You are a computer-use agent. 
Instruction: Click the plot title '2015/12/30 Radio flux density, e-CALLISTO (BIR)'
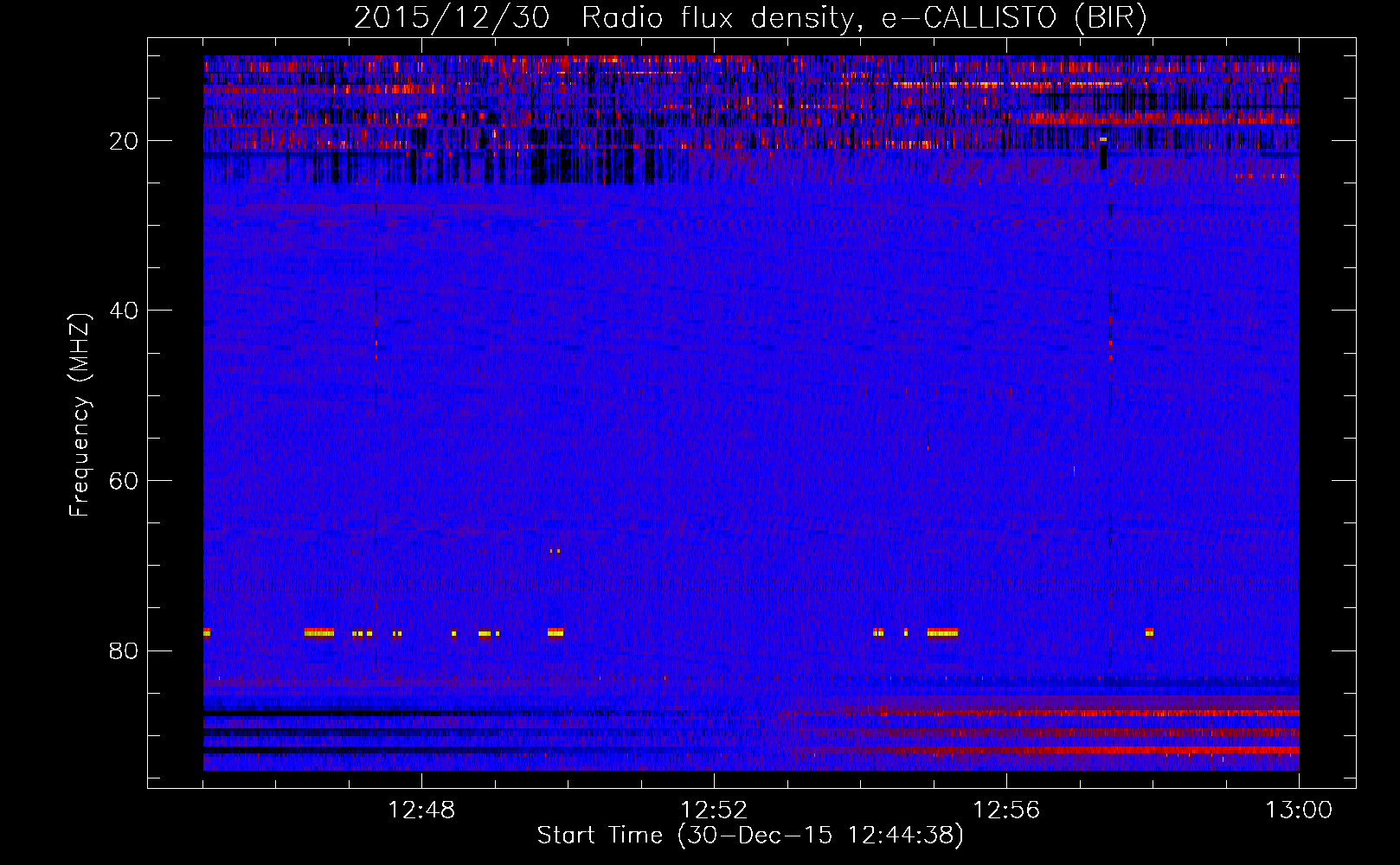(750, 18)
